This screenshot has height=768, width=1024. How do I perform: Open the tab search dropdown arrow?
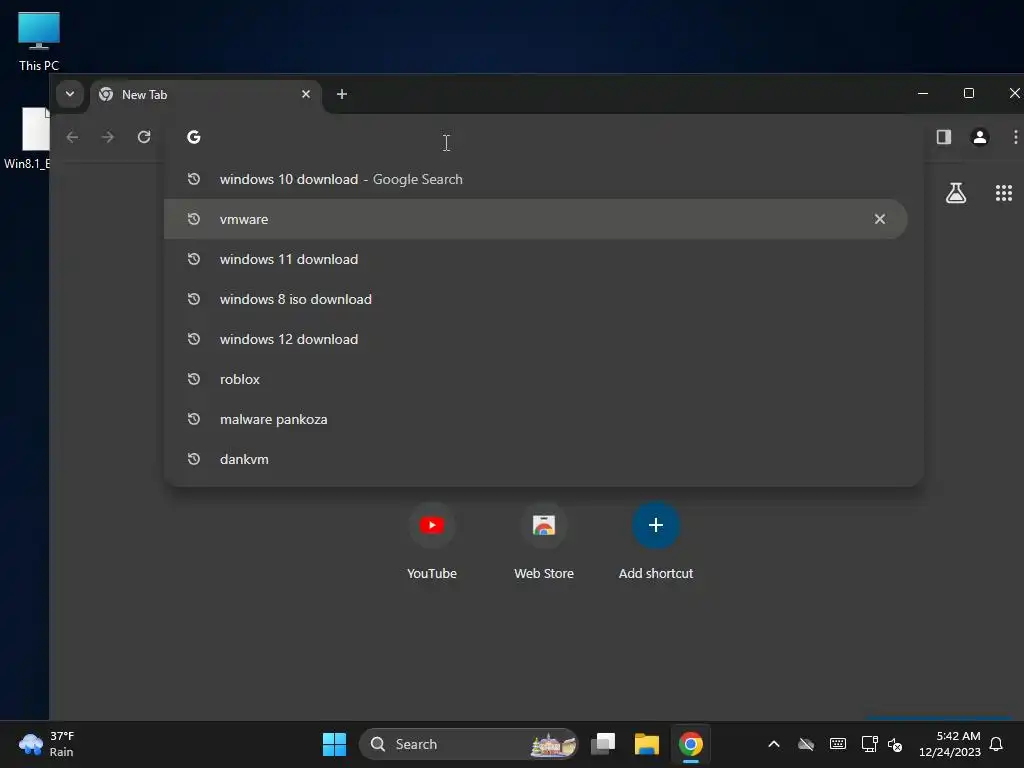tap(69, 94)
